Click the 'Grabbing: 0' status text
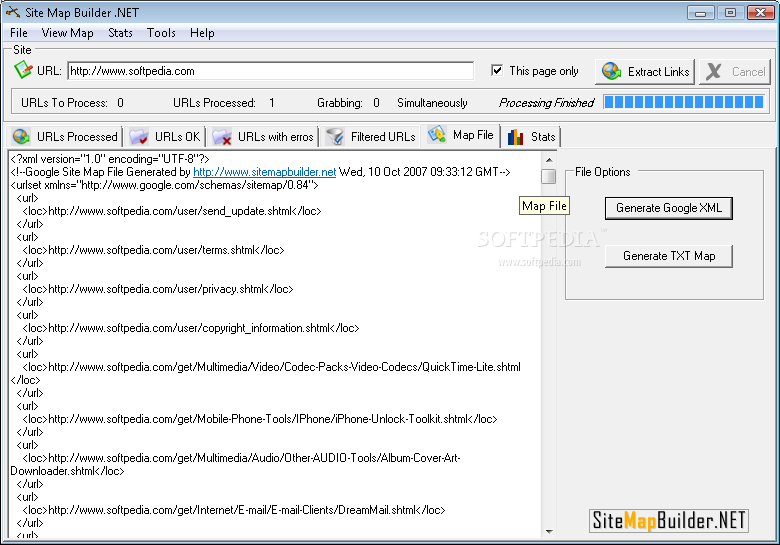The width and height of the screenshot is (780, 545). (348, 103)
